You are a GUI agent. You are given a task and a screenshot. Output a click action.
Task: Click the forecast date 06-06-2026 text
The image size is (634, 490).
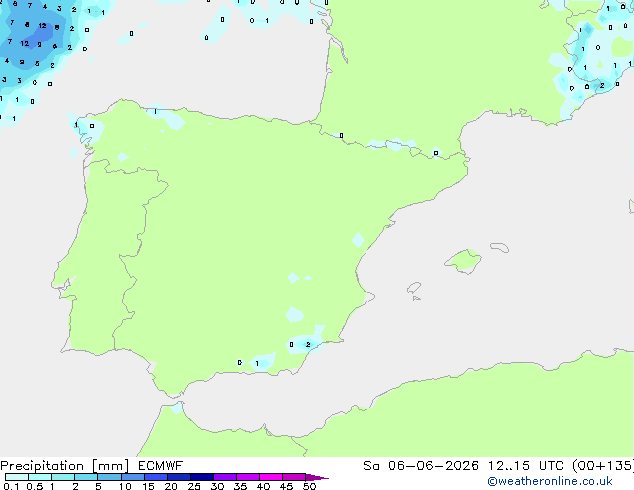(433, 466)
